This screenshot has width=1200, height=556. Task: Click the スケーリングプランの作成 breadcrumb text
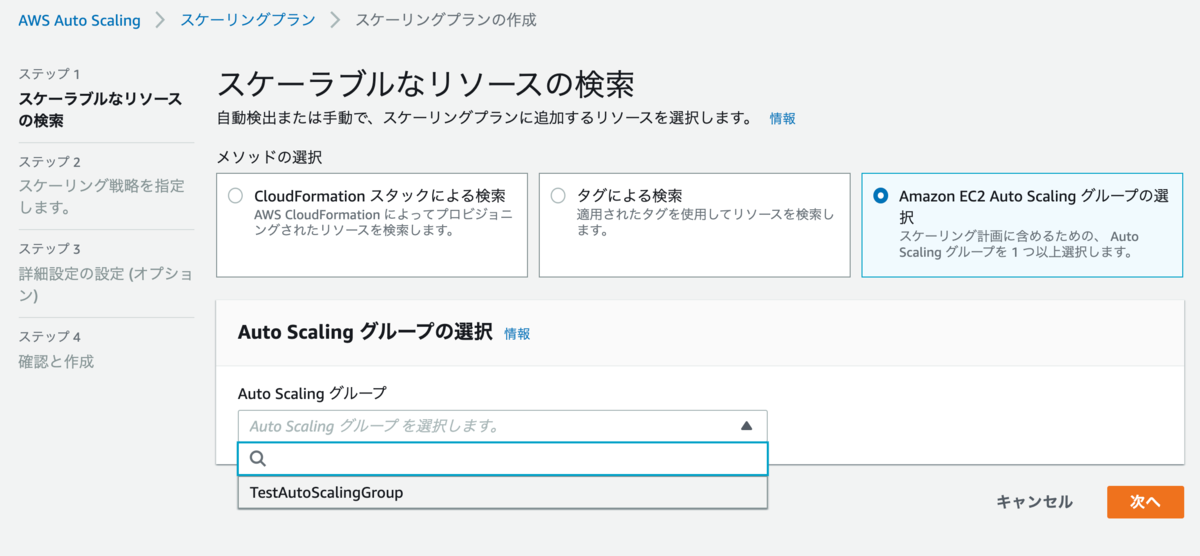point(446,20)
